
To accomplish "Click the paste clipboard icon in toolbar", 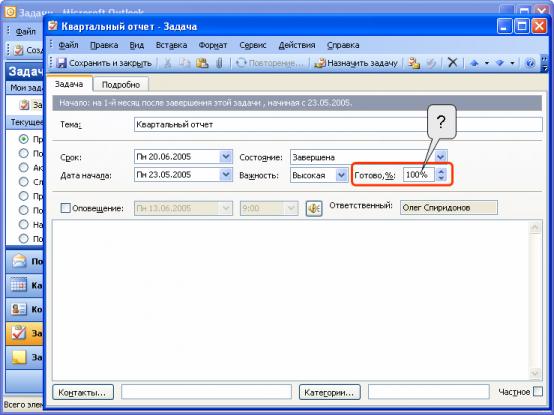I will coord(202,63).
